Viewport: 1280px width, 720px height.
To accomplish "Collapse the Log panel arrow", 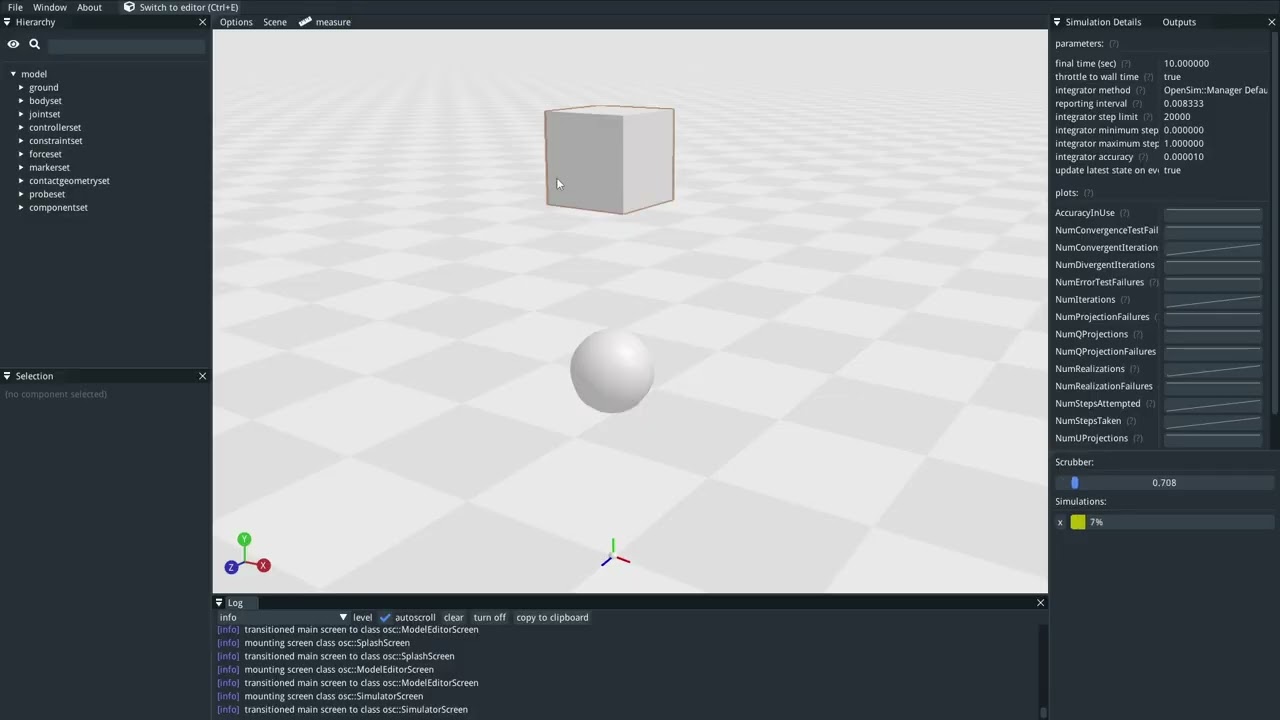I will tap(219, 603).
